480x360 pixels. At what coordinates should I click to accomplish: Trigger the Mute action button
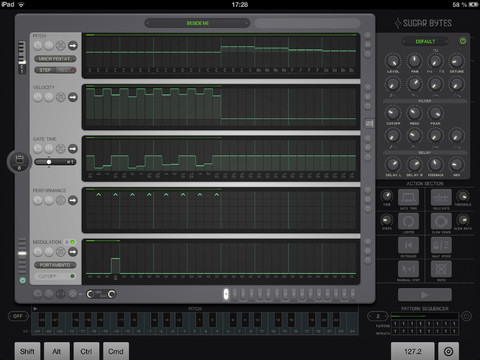tap(441, 269)
